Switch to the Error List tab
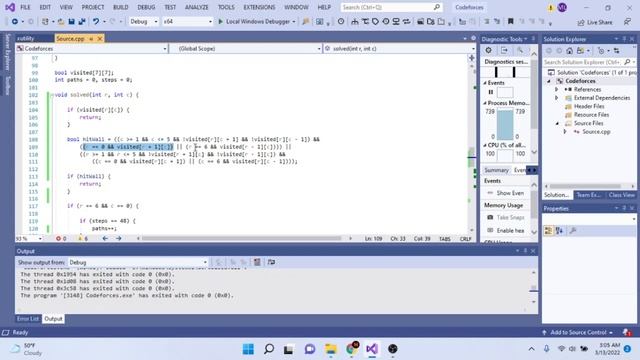 pos(28,319)
